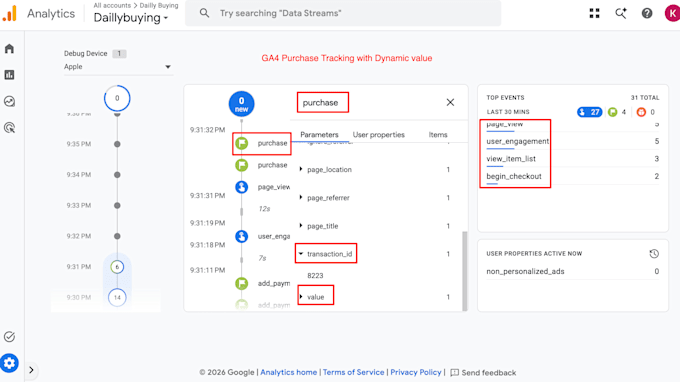Click the parameters panel scrollbar
The height and width of the screenshot is (382, 680).
pyautogui.click(x=465, y=271)
